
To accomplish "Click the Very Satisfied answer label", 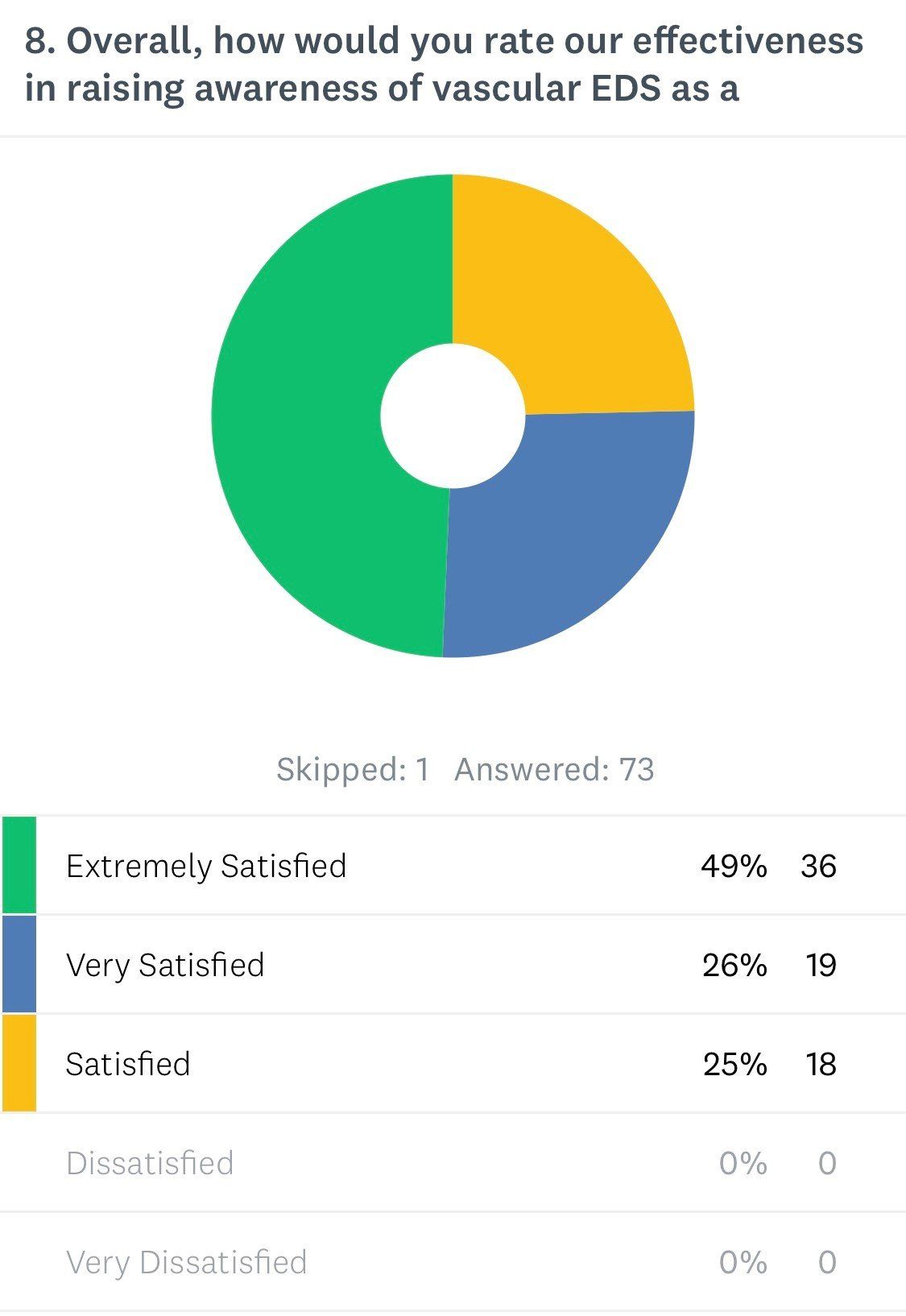I will click(x=165, y=965).
